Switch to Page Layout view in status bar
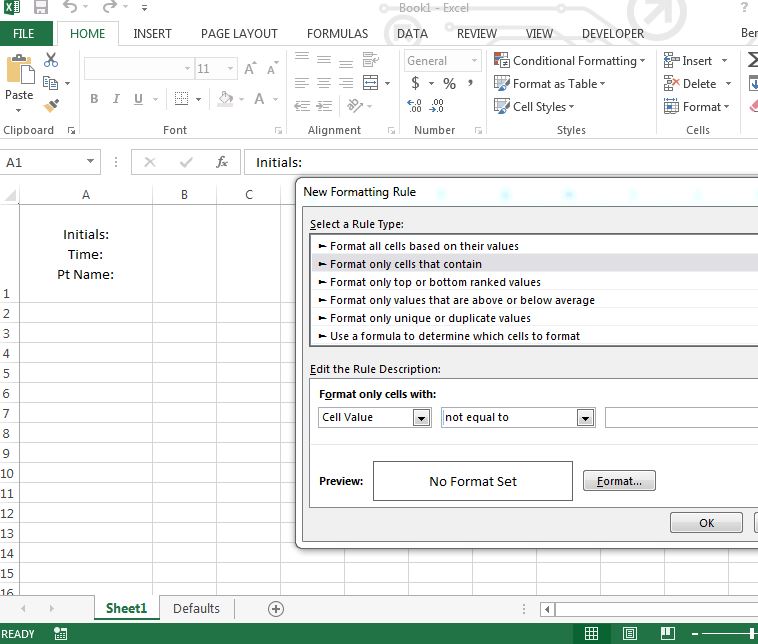The width and height of the screenshot is (758, 644). point(629,633)
